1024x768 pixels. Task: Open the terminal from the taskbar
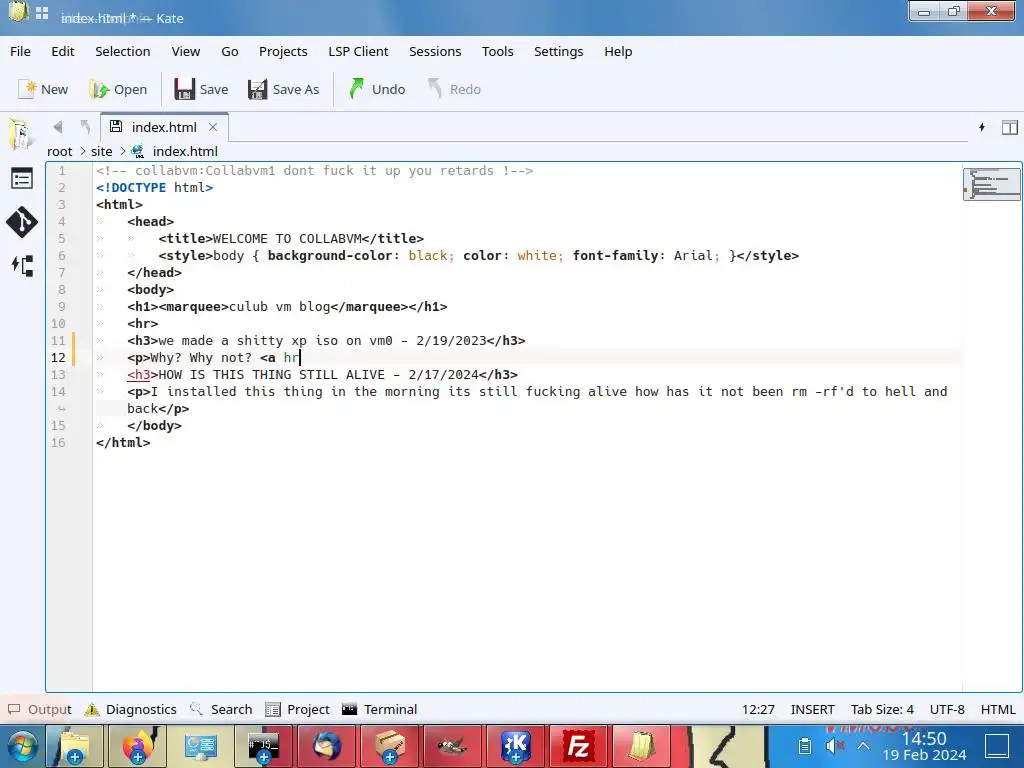click(x=263, y=746)
